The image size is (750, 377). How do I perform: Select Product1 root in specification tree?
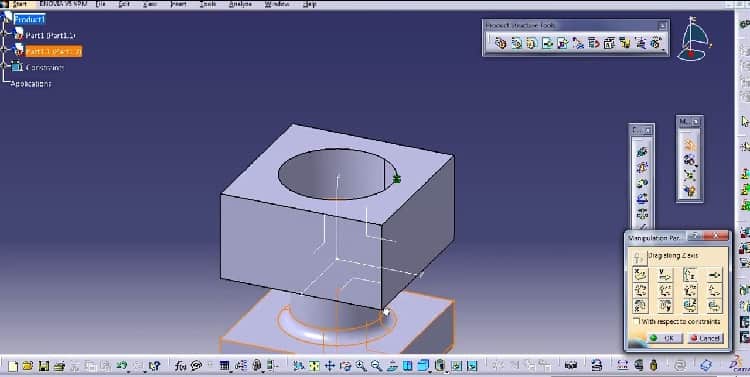coord(30,19)
